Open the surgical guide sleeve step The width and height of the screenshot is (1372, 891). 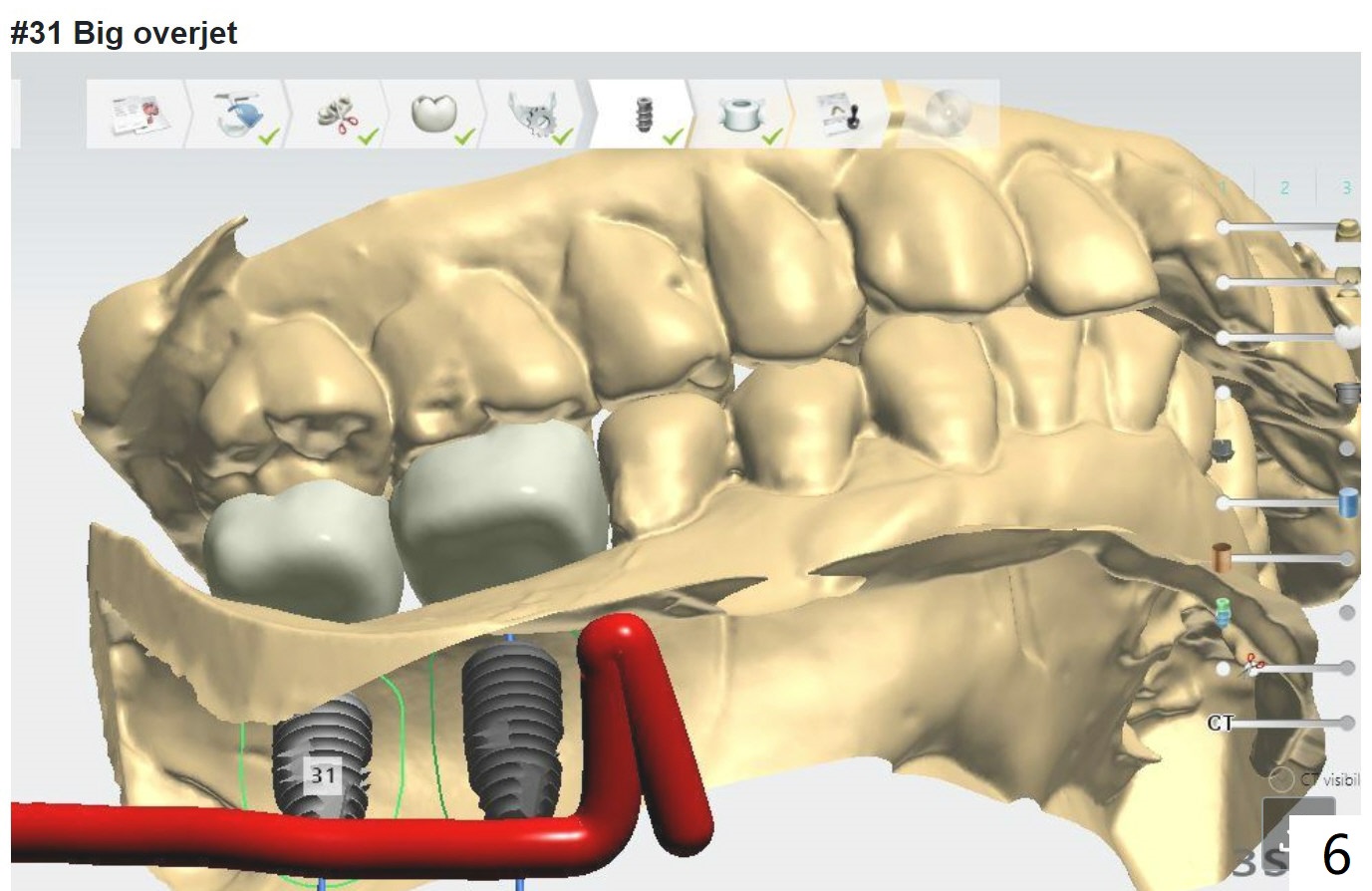point(741,115)
